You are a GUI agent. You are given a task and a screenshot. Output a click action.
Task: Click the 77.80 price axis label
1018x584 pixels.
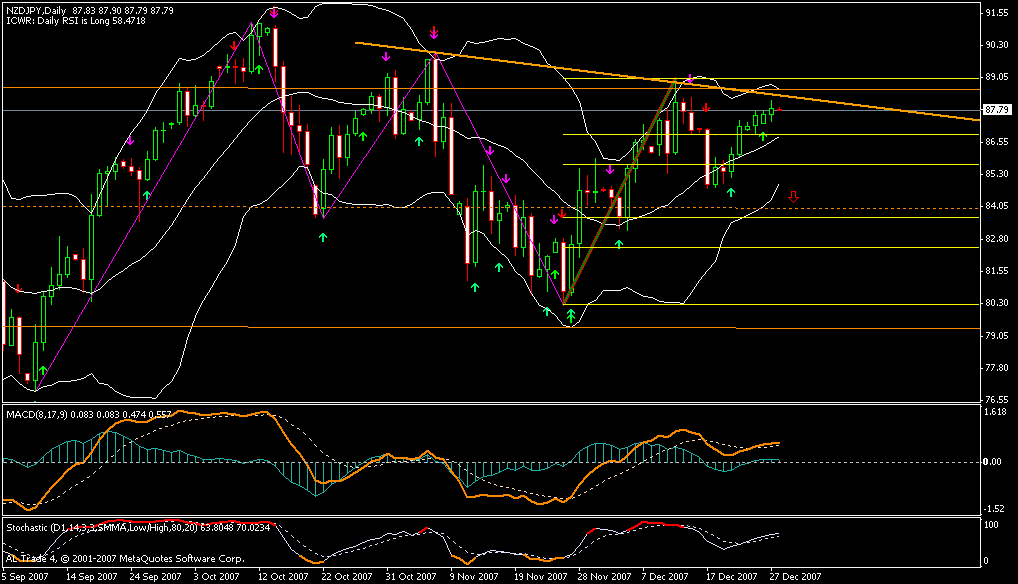[997, 368]
